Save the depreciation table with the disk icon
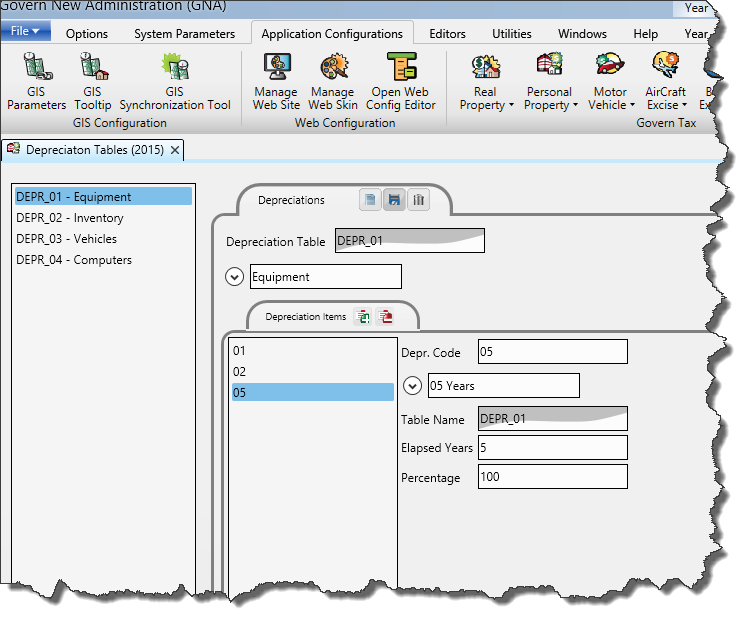This screenshot has height=623, width=750. click(x=394, y=200)
